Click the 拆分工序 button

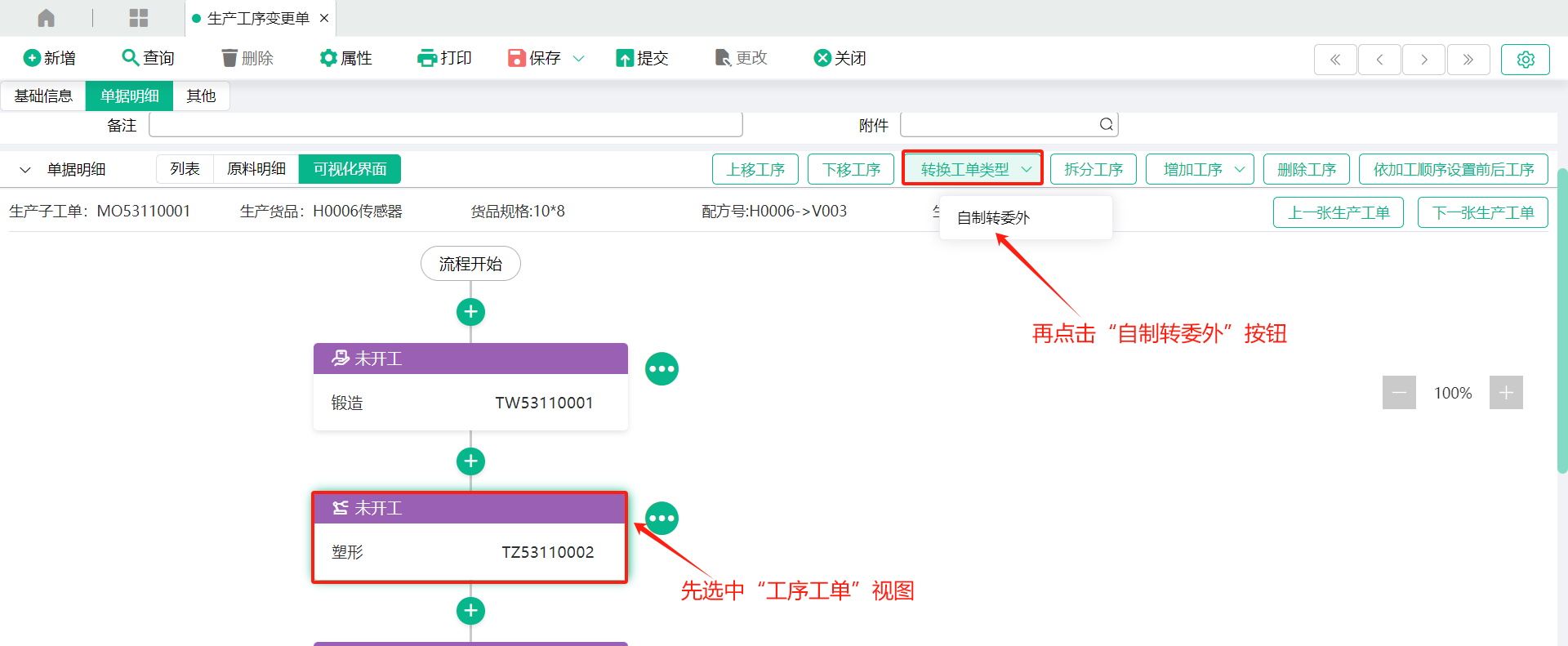tap(1094, 169)
